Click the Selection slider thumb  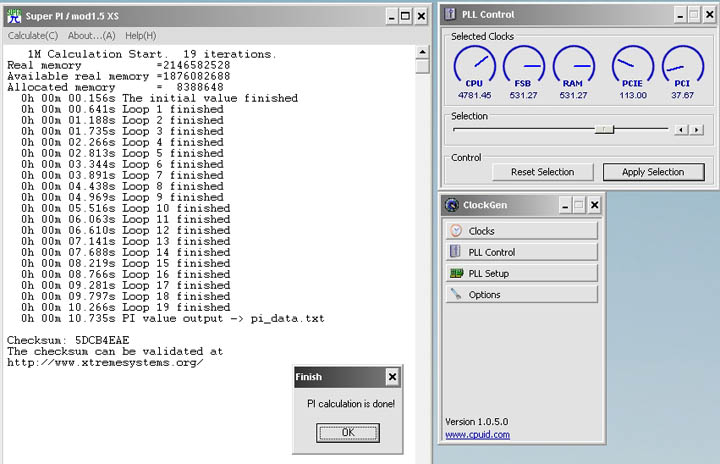pyautogui.click(x=604, y=130)
